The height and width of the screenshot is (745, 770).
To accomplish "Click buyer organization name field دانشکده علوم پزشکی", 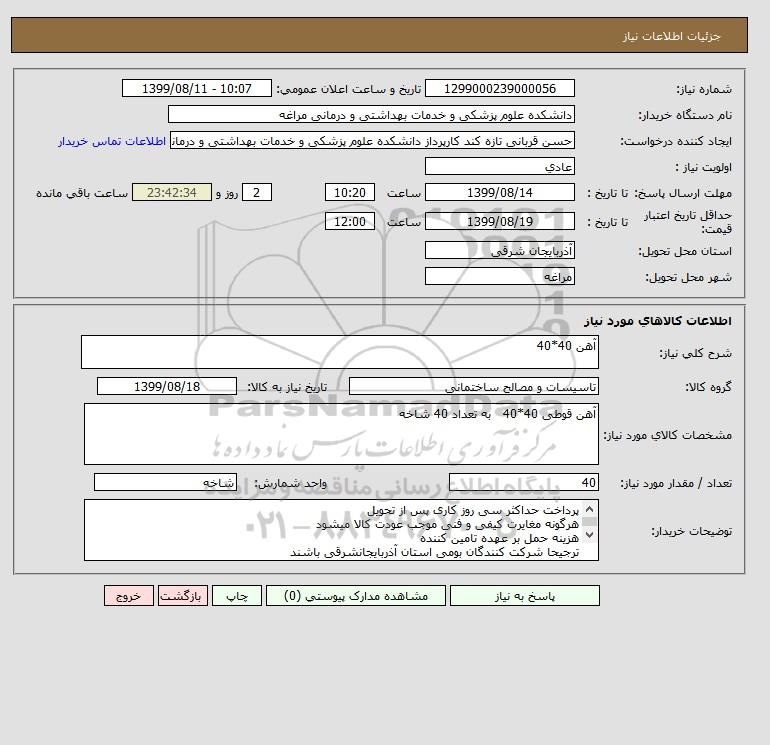I will coord(371,114).
